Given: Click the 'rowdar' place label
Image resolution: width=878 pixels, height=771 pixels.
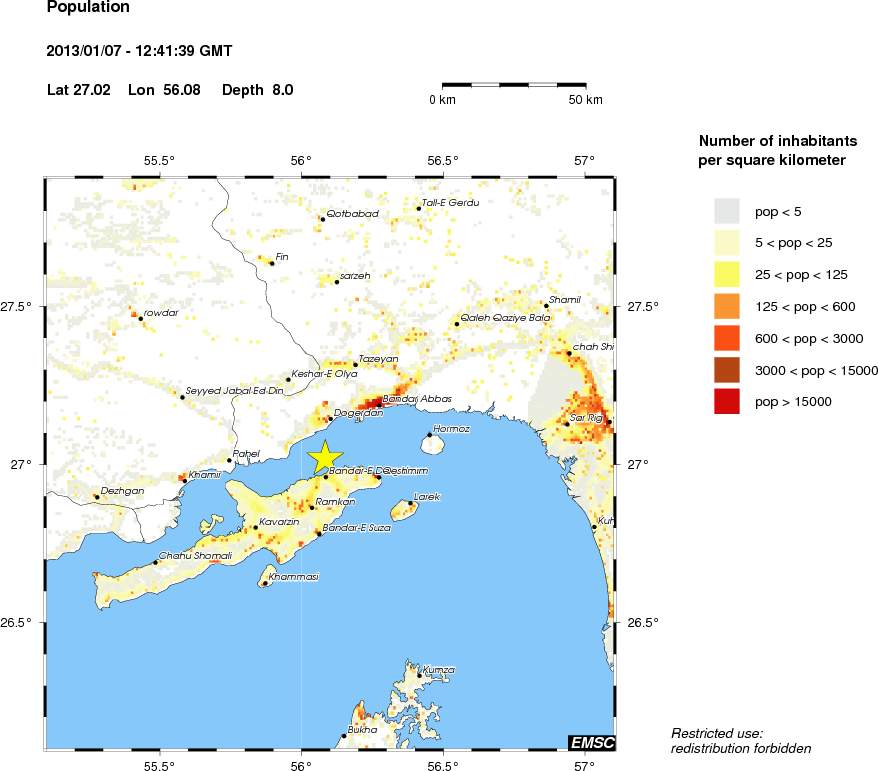Looking at the screenshot, I should (161, 313).
